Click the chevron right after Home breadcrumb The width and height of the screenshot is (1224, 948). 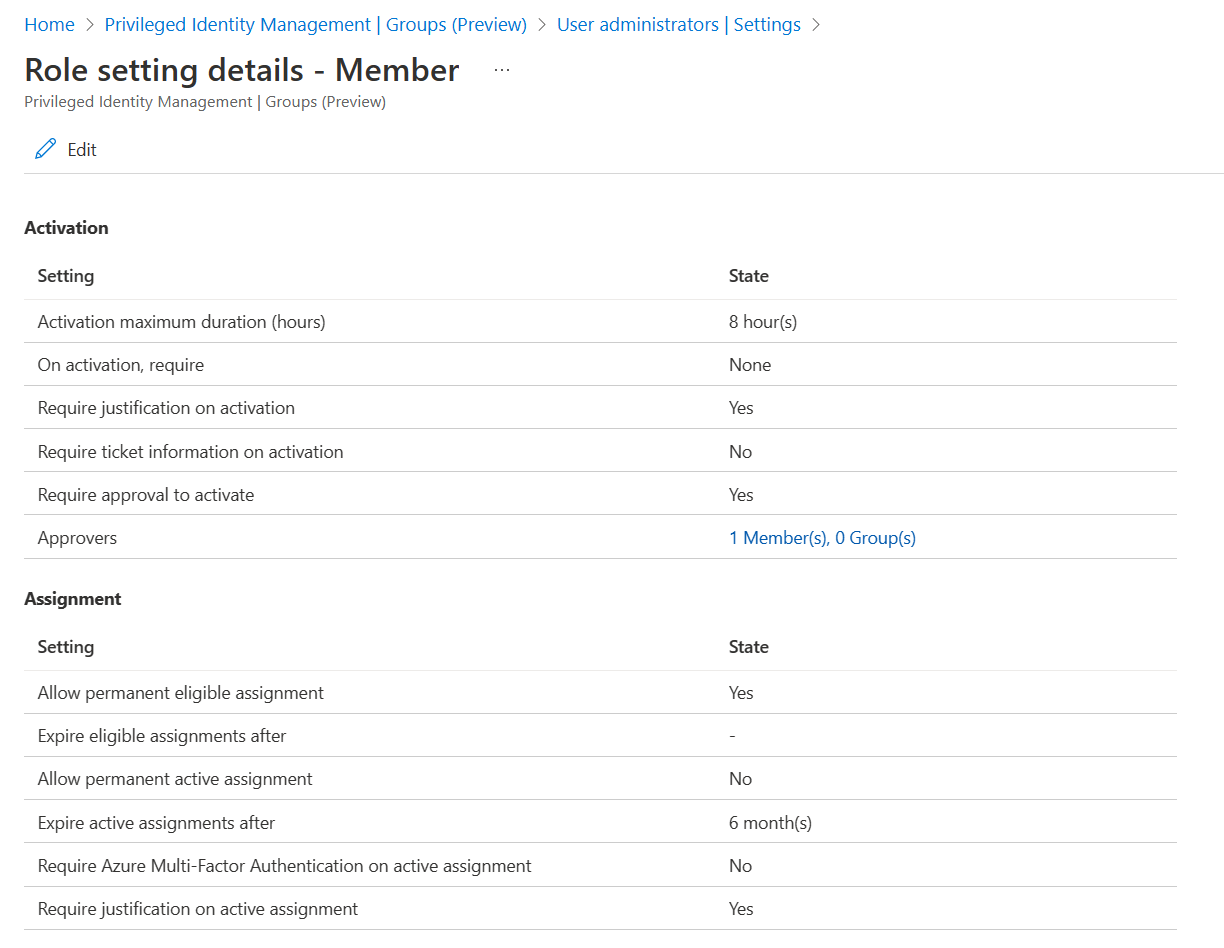click(x=90, y=25)
